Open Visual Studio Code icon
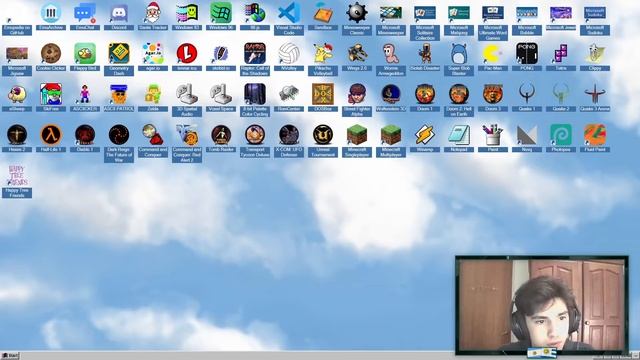Viewport: 640px width, 360px height. click(289, 13)
